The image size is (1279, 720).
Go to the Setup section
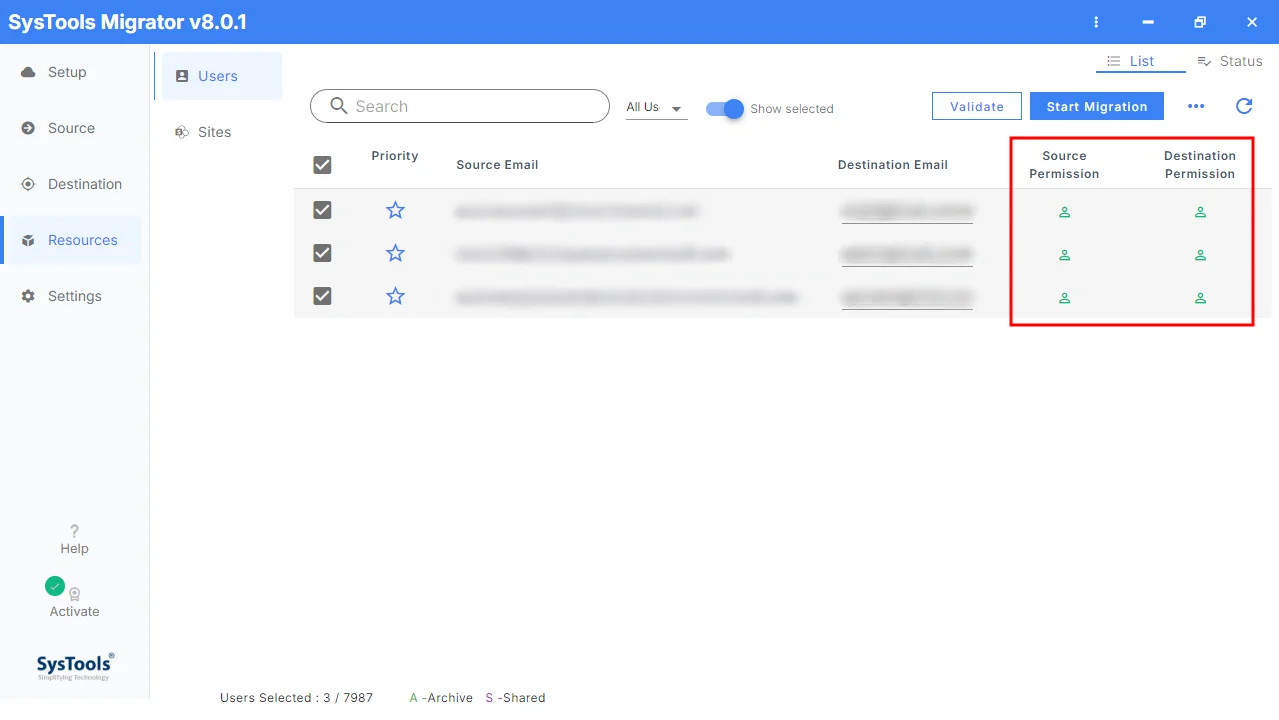(70, 72)
